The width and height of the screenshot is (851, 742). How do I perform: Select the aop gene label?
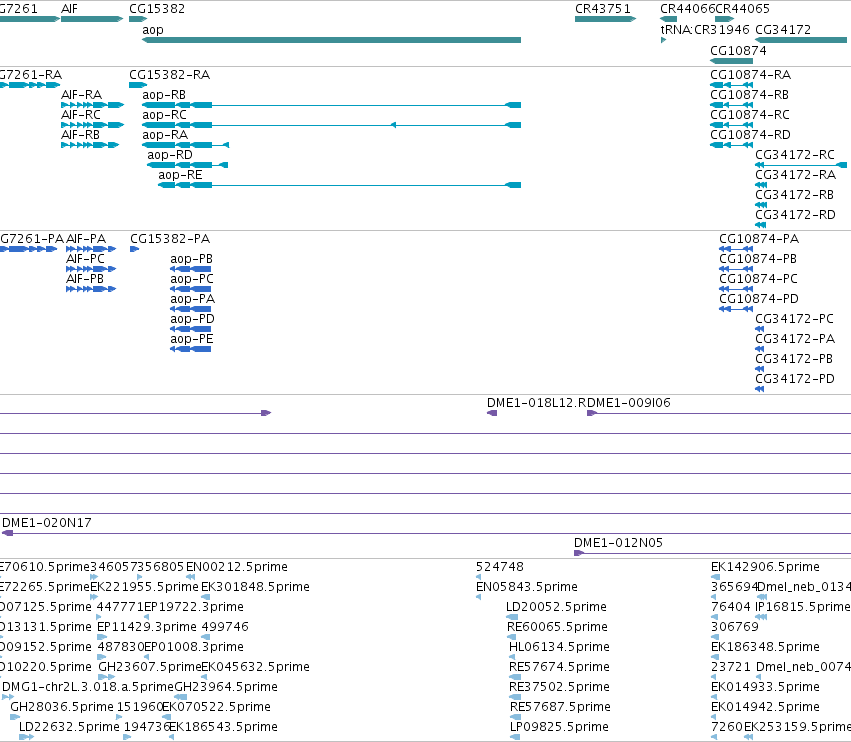153,30
